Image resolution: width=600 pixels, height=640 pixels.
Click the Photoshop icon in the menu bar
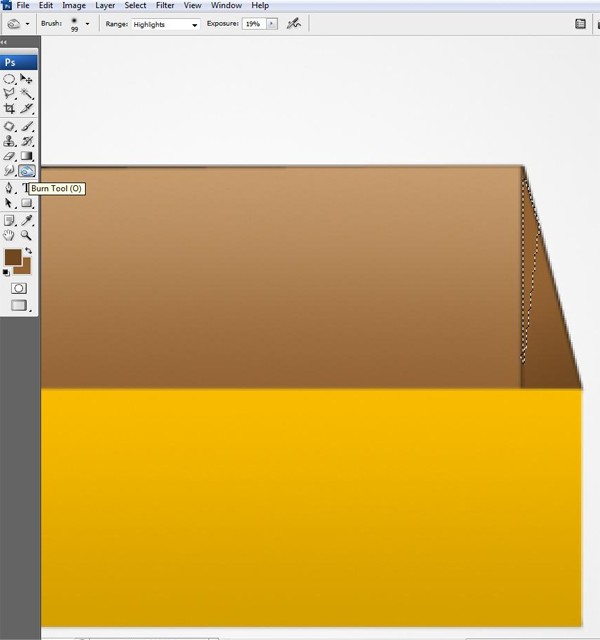[x=7, y=4]
